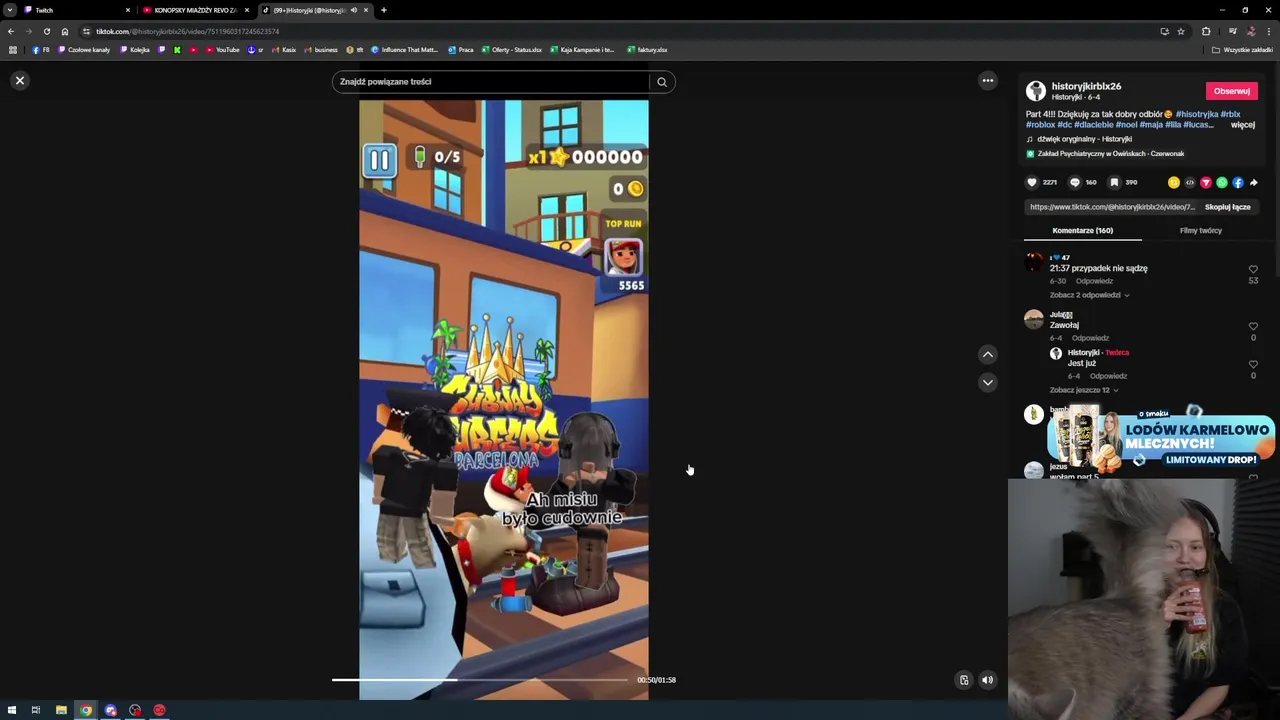Like the '21:37 przypadek nie sądzę' comment
1280x720 pixels.
coord(1253,270)
